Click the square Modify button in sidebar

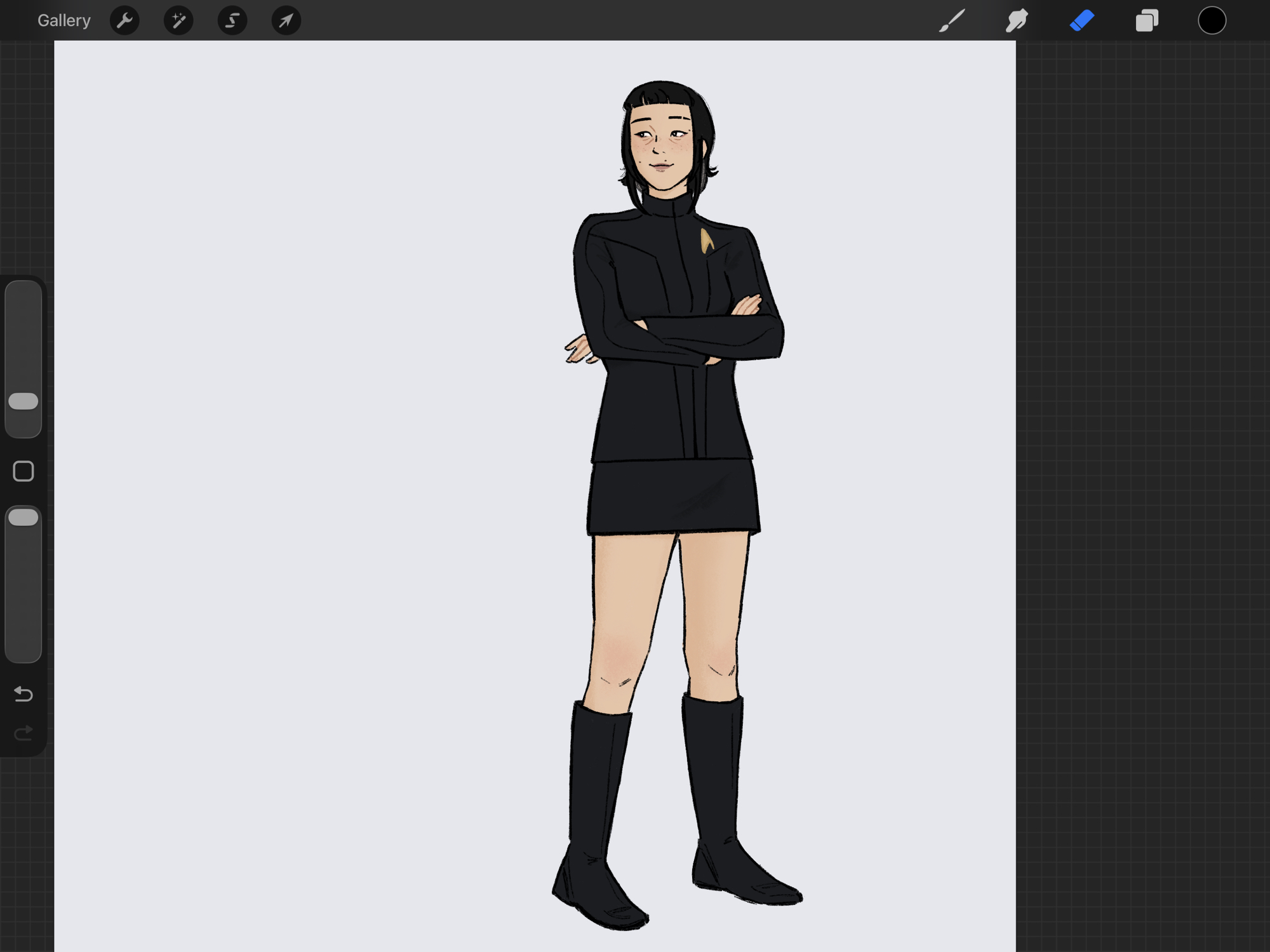tap(23, 471)
